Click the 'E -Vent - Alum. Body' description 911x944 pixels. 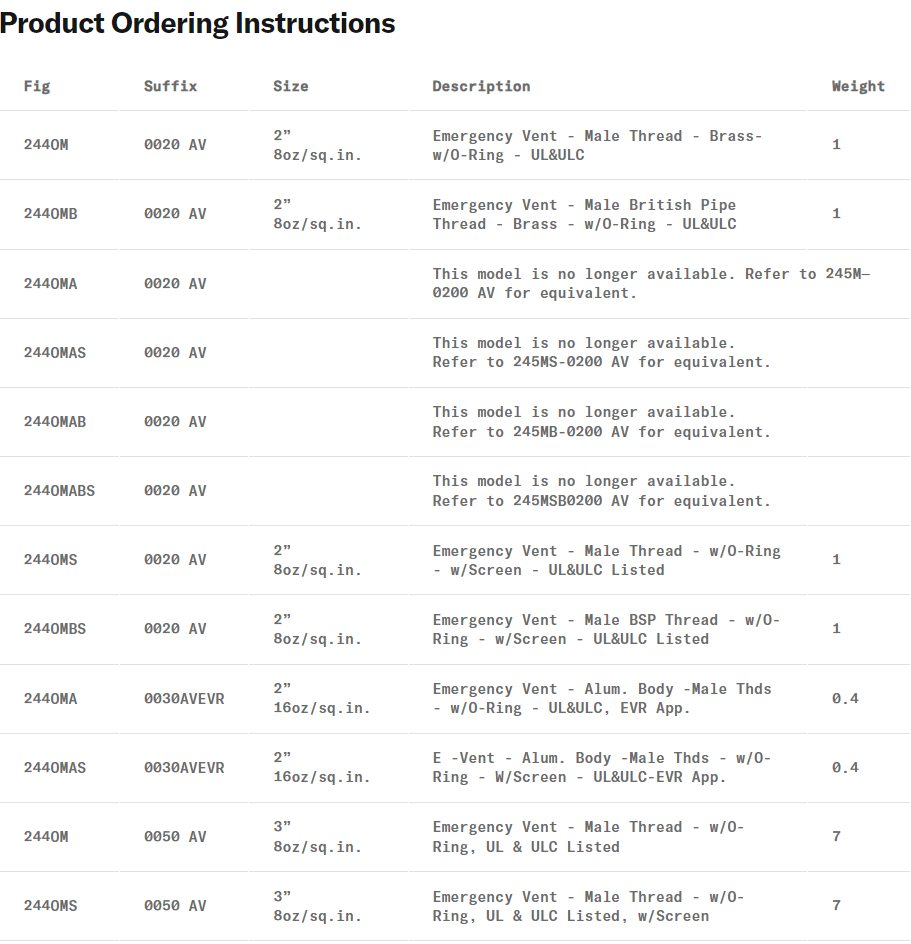coord(601,768)
